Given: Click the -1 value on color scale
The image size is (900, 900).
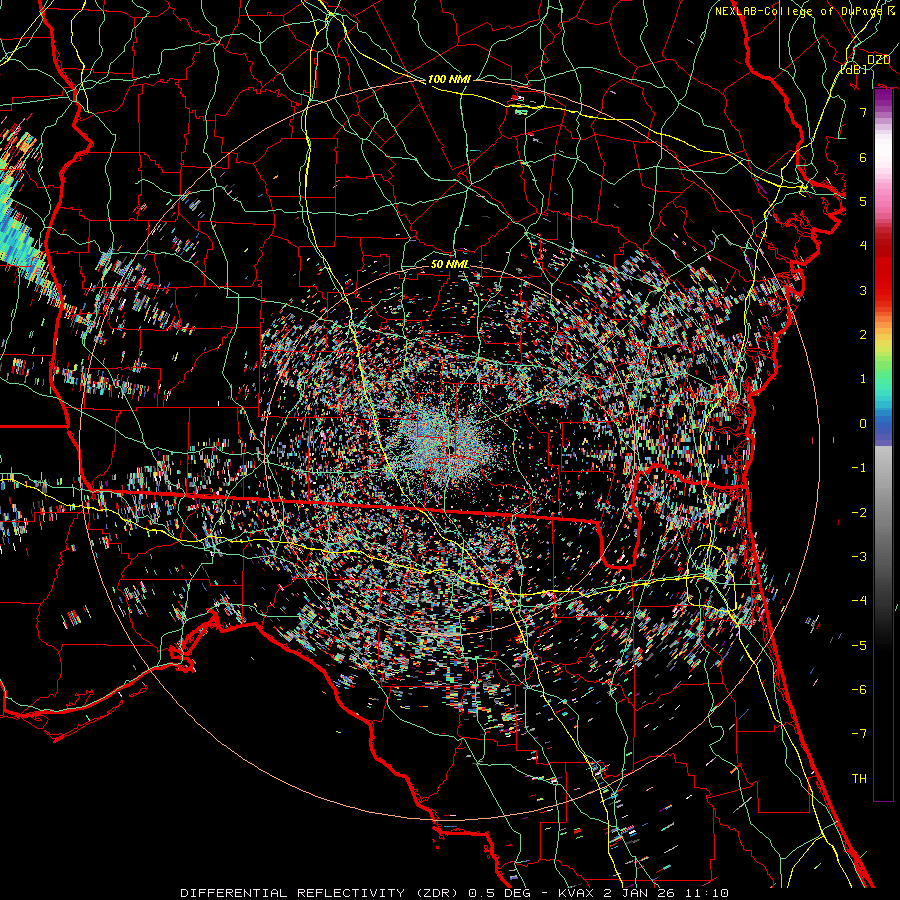Looking at the screenshot, I should pyautogui.click(x=859, y=468).
